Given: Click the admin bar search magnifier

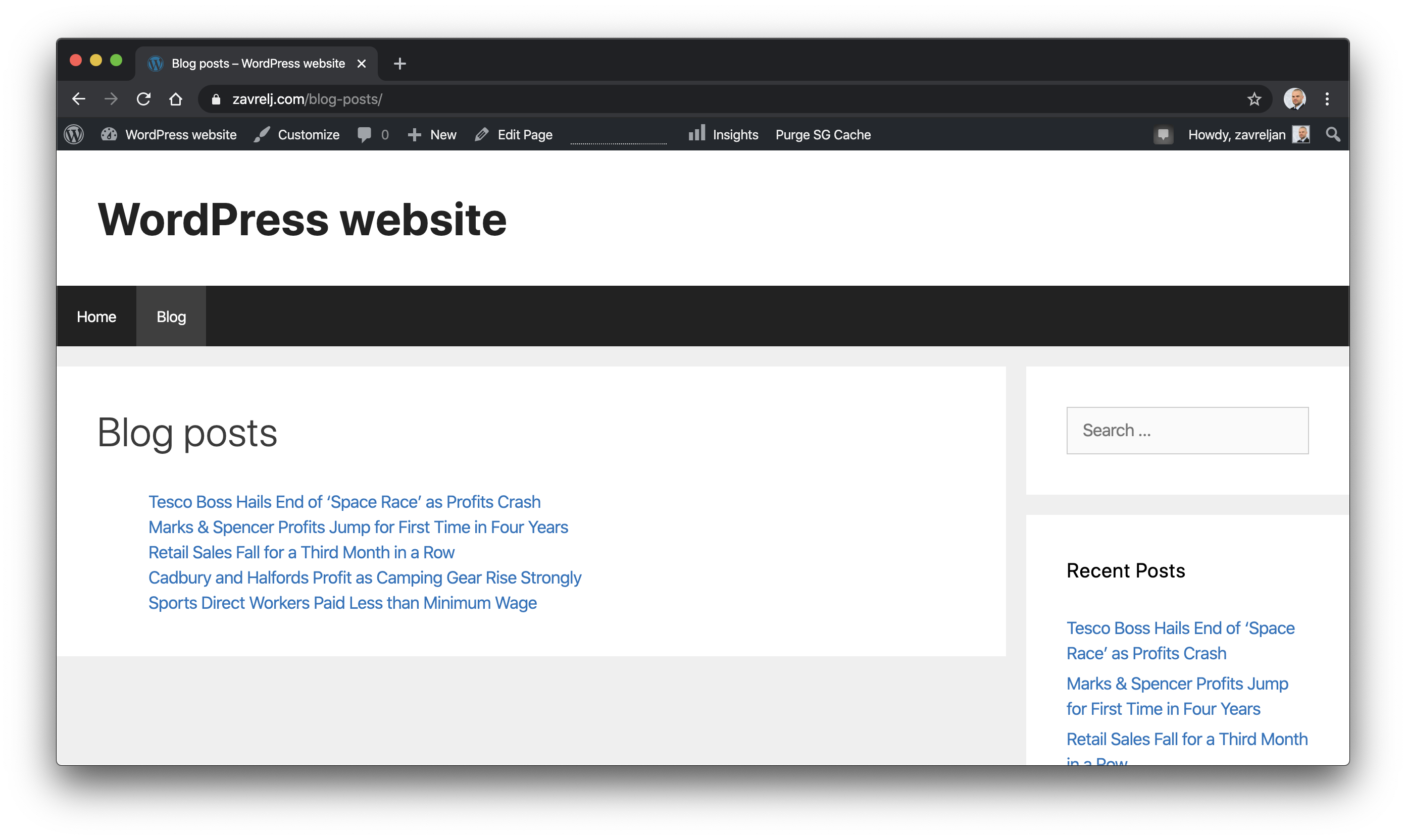Looking at the screenshot, I should (1332, 134).
